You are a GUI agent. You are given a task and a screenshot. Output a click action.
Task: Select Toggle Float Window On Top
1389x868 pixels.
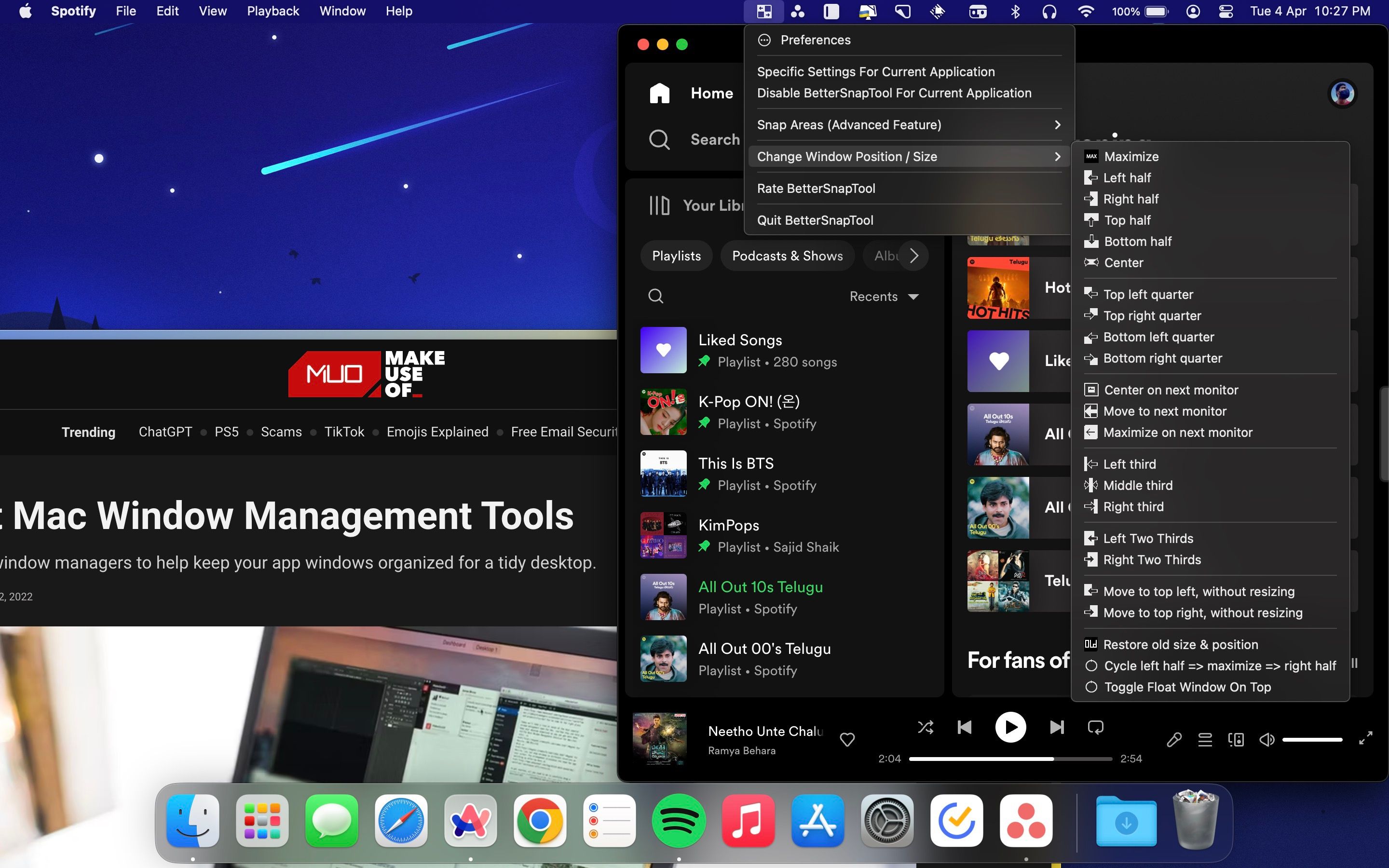coord(1187,686)
